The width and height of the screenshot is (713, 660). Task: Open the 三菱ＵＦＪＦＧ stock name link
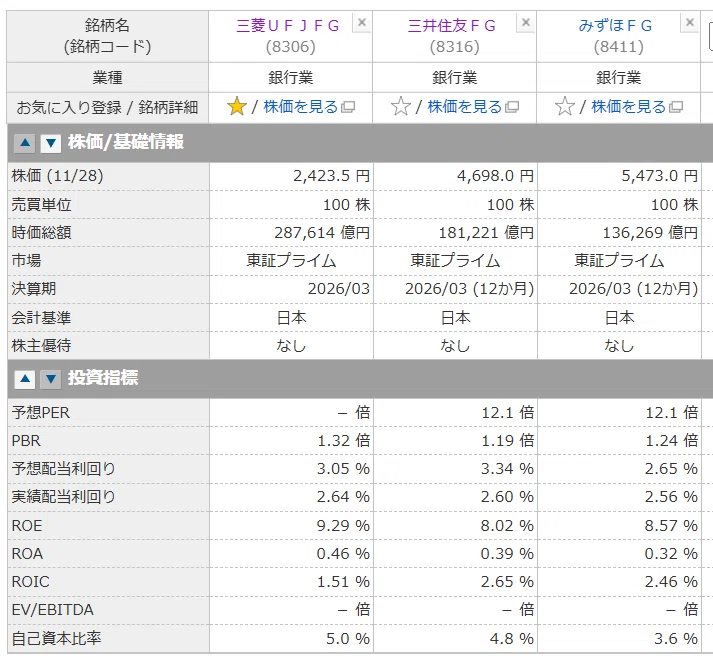288,25
